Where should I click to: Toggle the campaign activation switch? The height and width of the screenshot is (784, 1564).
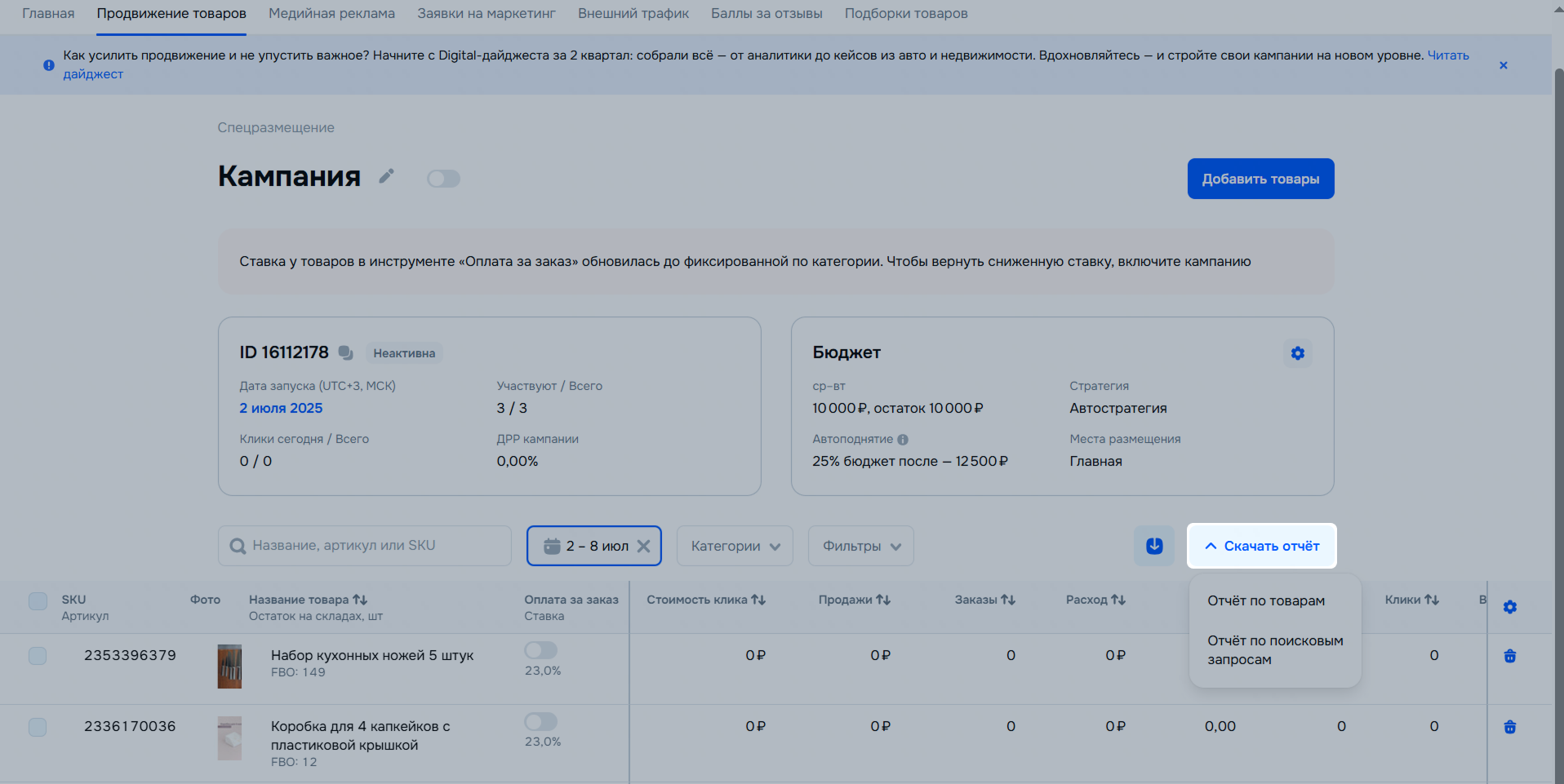443,179
